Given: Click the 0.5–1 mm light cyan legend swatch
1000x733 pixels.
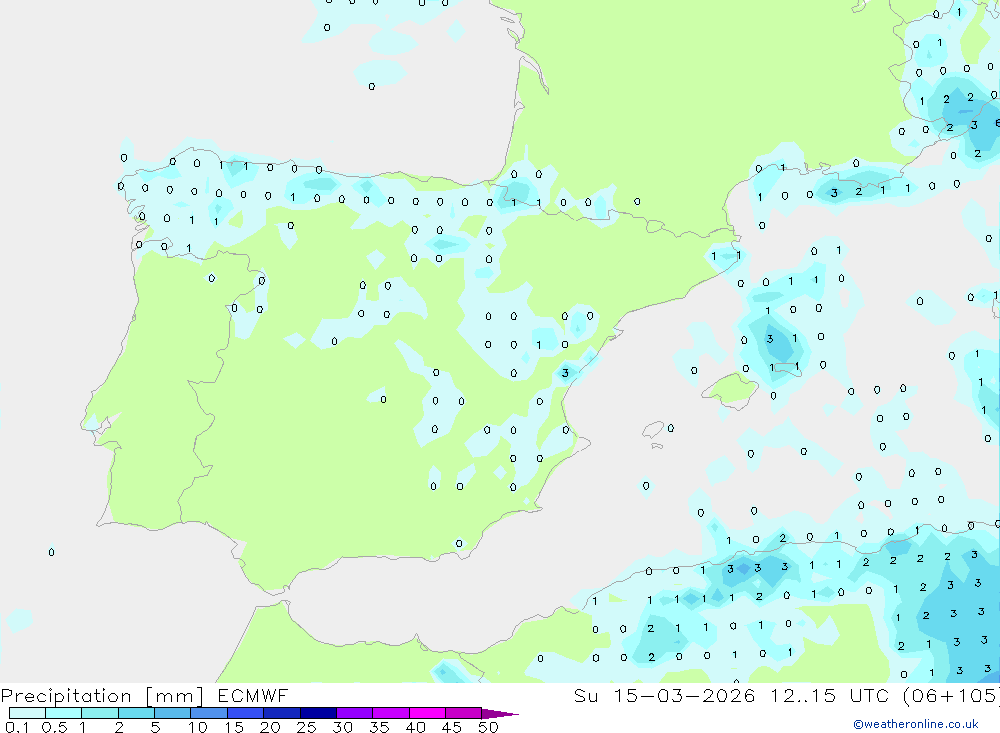Looking at the screenshot, I should click(x=63, y=713).
